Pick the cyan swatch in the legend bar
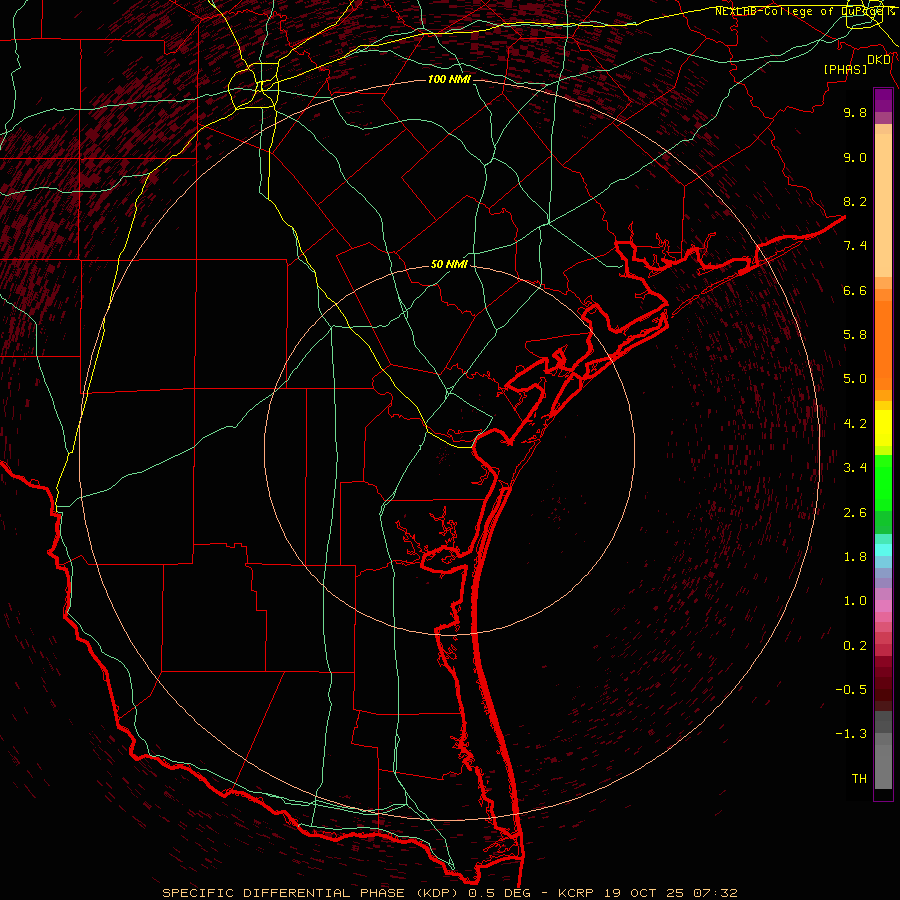 click(x=883, y=550)
